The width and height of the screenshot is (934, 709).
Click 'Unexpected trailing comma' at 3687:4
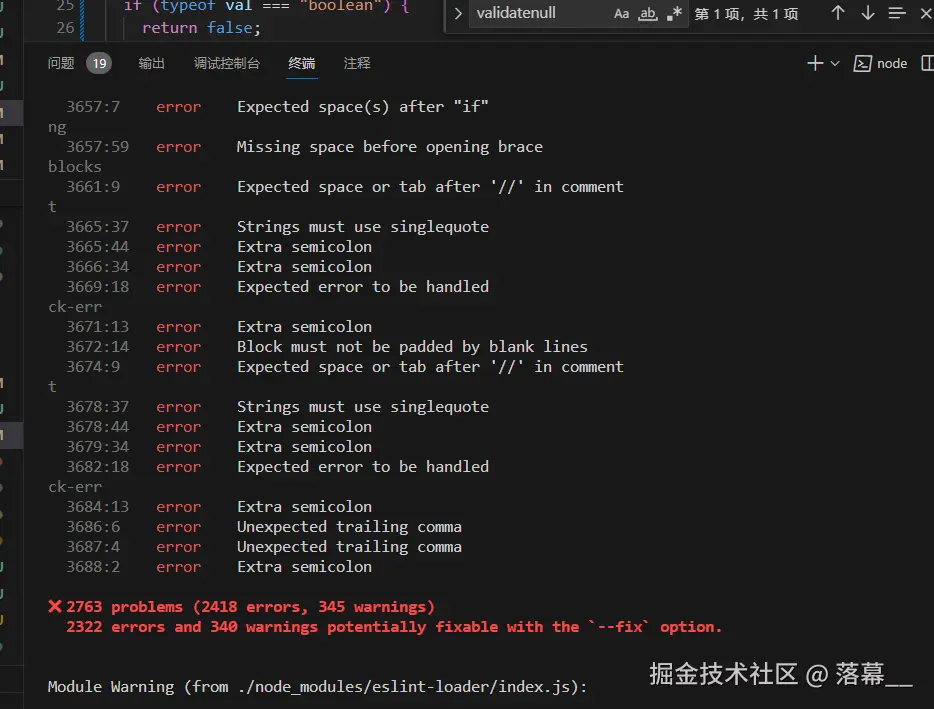349,546
